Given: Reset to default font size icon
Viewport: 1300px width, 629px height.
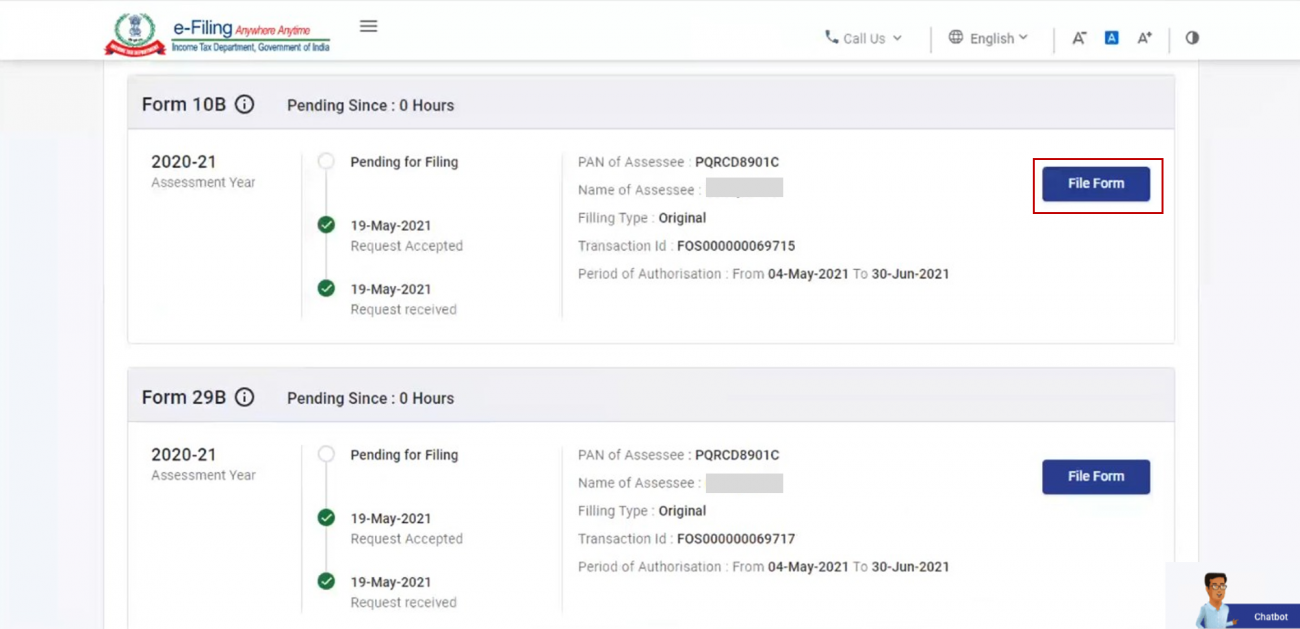Looking at the screenshot, I should coord(1111,38).
